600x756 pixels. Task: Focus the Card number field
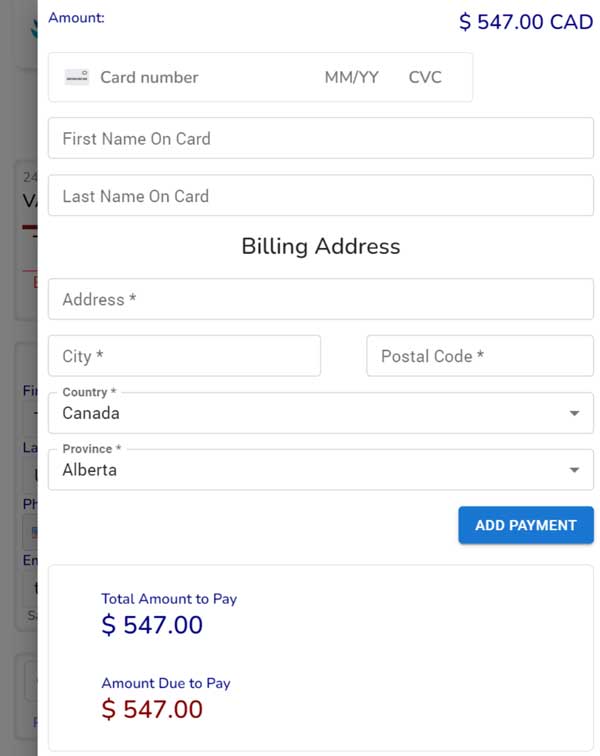coord(203,77)
